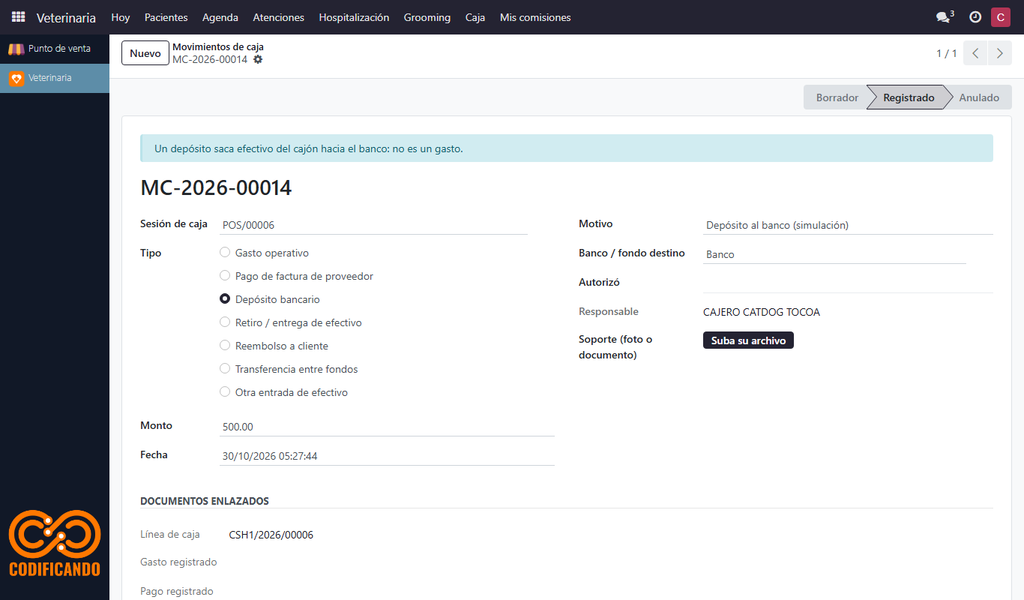1024x600 pixels.
Task: Go to previous record arrow
Action: coord(975,54)
